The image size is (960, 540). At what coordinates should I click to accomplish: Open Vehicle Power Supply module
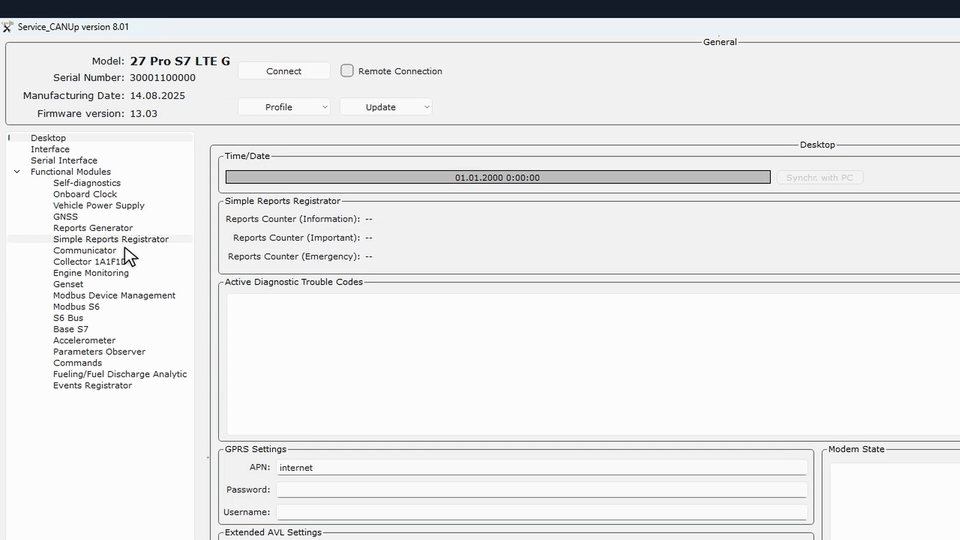tap(99, 205)
